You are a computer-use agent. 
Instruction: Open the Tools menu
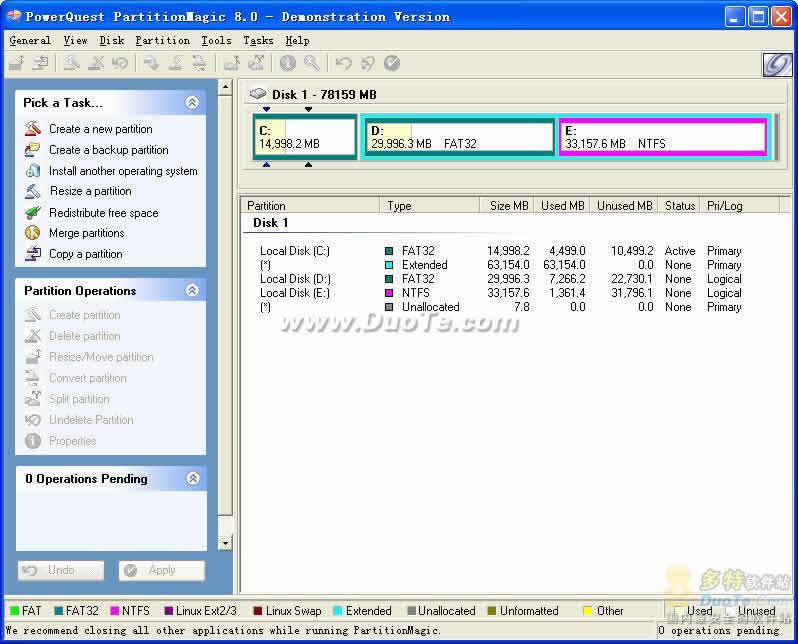(216, 41)
